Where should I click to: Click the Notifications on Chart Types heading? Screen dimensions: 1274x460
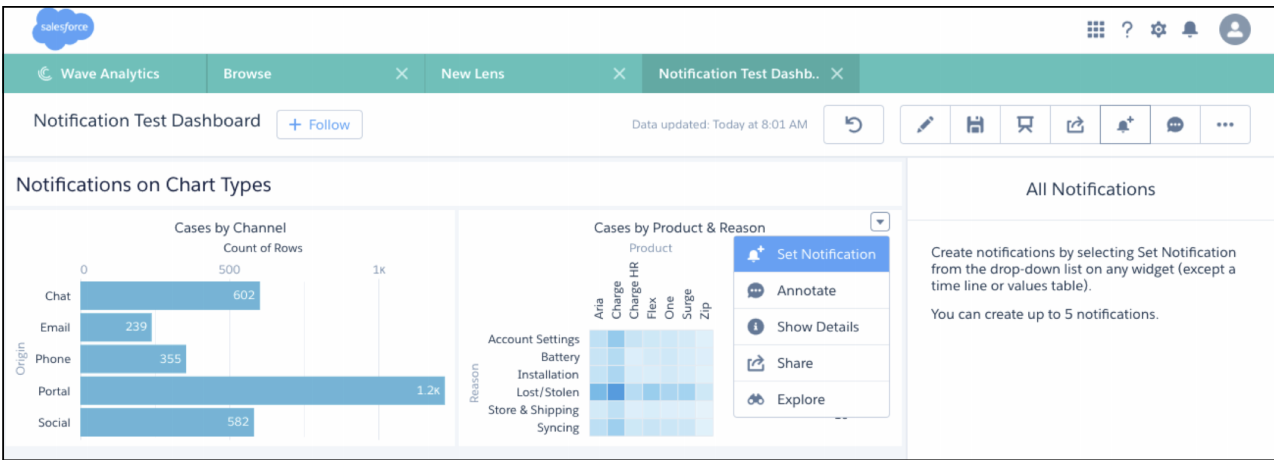click(x=143, y=185)
